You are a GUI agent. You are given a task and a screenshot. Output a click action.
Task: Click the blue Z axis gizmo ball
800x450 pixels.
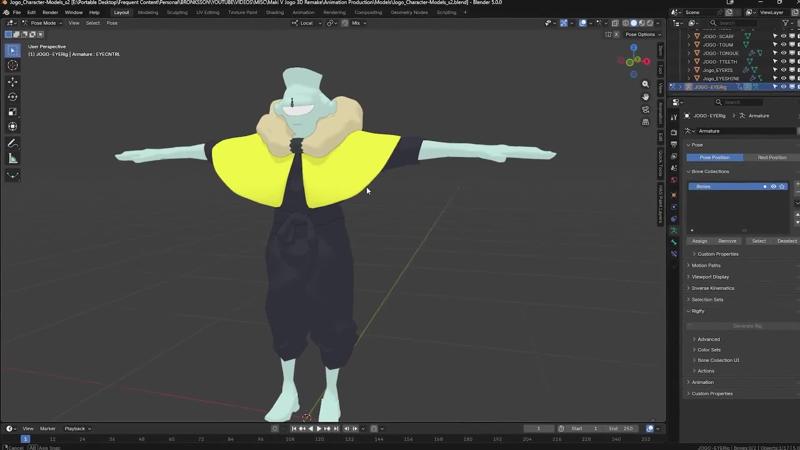(x=634, y=47)
